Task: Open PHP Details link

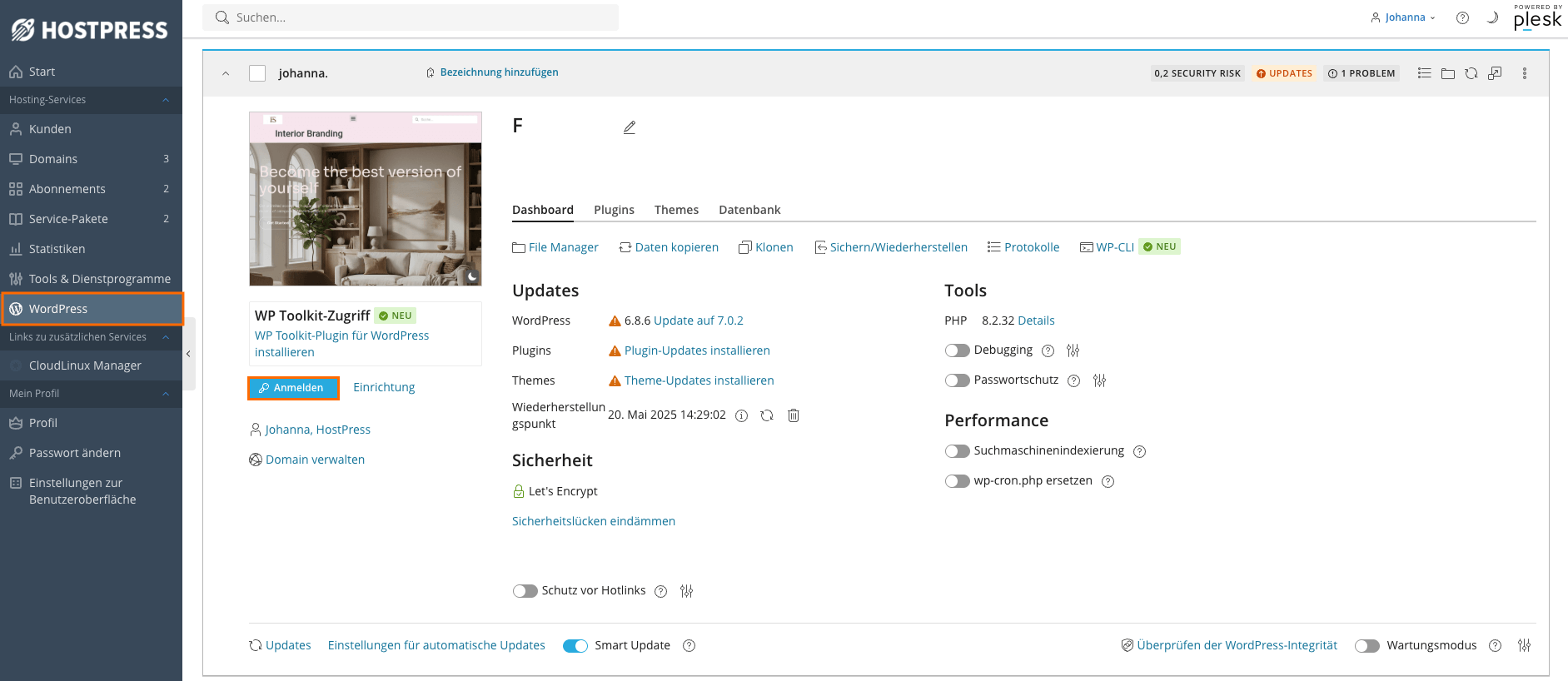Action: (x=1036, y=321)
